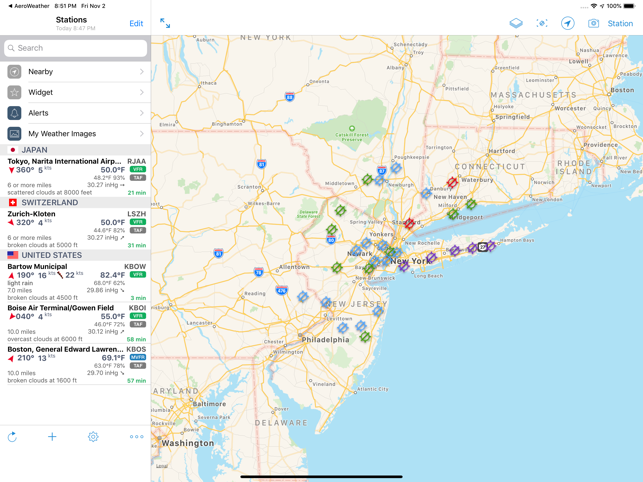This screenshot has width=643, height=482.
Task: Click the Widget star icon
Action: [14, 92]
